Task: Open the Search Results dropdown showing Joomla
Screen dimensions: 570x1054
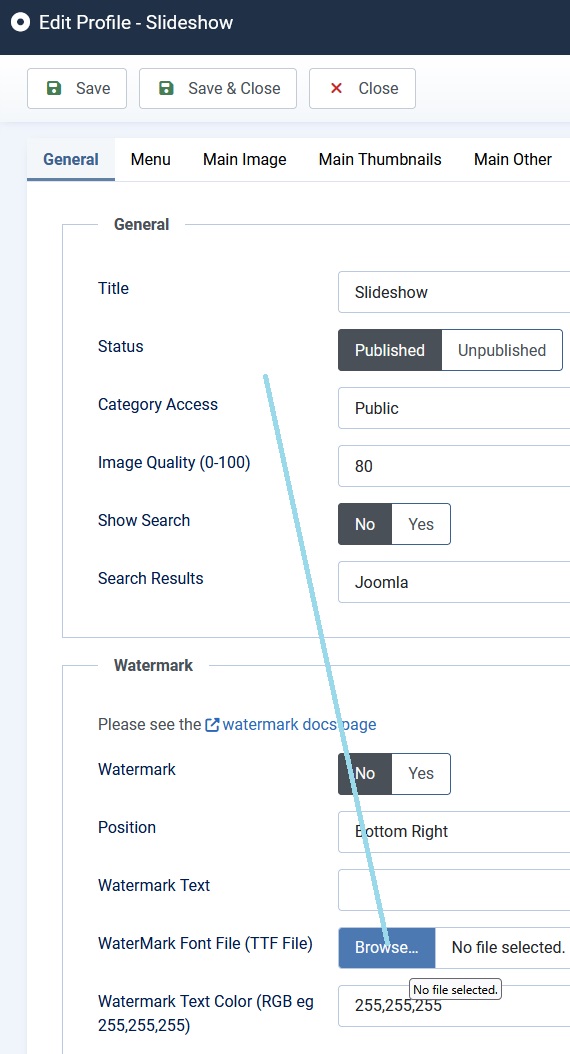Action: (454, 582)
